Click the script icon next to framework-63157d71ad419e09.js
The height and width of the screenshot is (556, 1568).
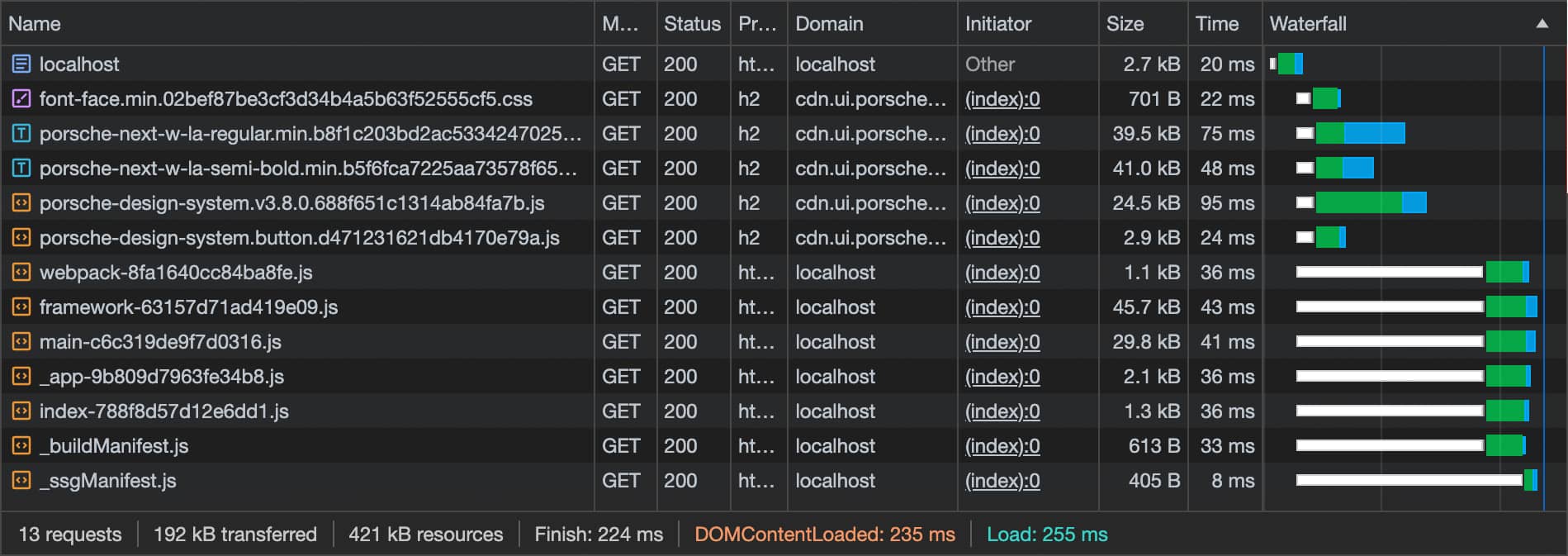pos(20,307)
